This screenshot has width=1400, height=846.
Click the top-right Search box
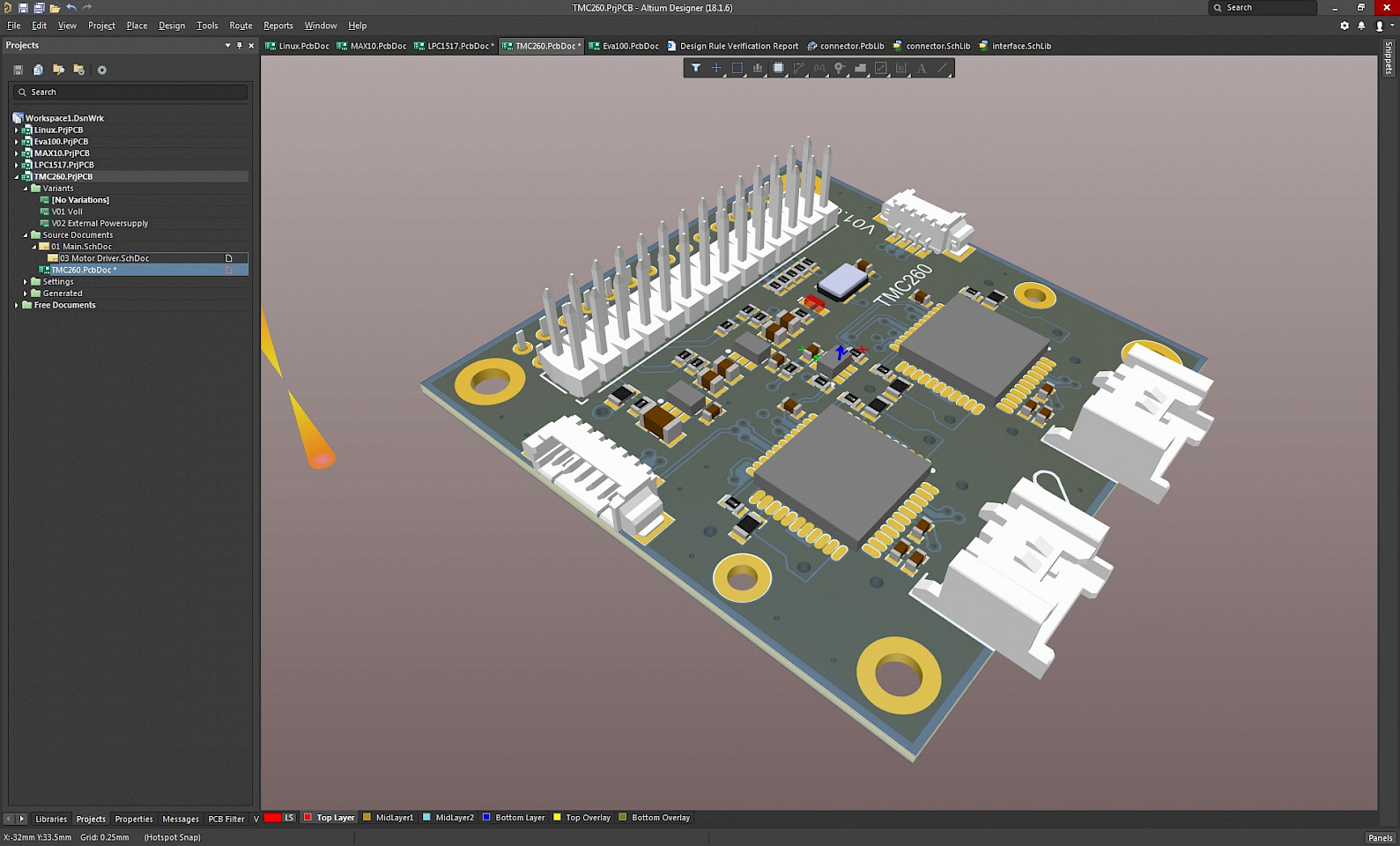(1262, 8)
